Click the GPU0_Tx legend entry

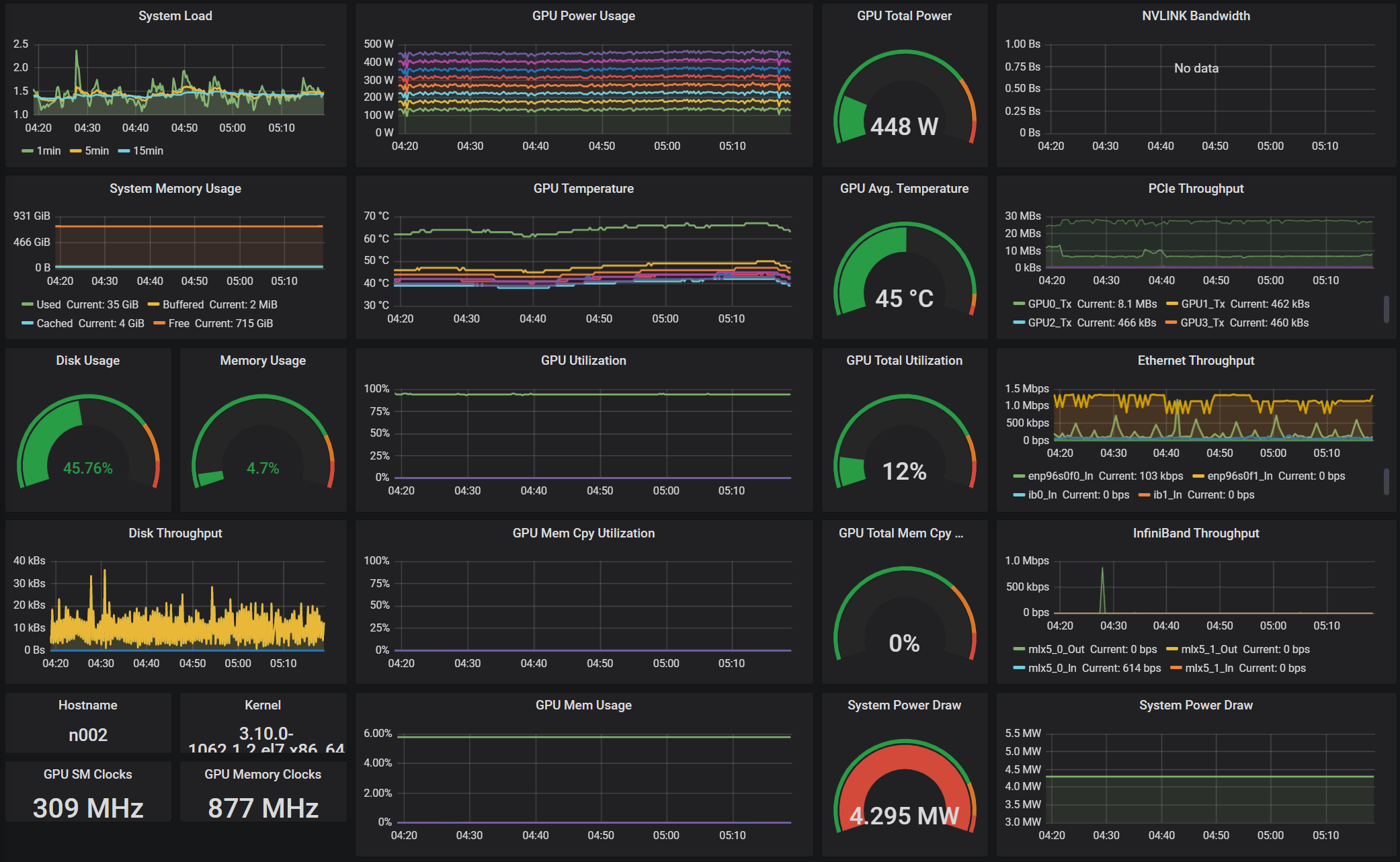click(1049, 304)
